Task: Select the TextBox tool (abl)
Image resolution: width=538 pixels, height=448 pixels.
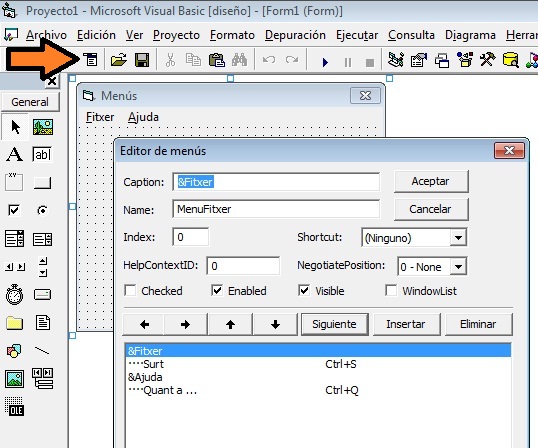Action: [42, 154]
